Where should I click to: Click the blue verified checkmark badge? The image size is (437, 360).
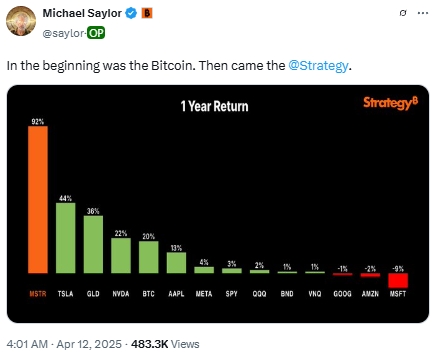tap(131, 13)
